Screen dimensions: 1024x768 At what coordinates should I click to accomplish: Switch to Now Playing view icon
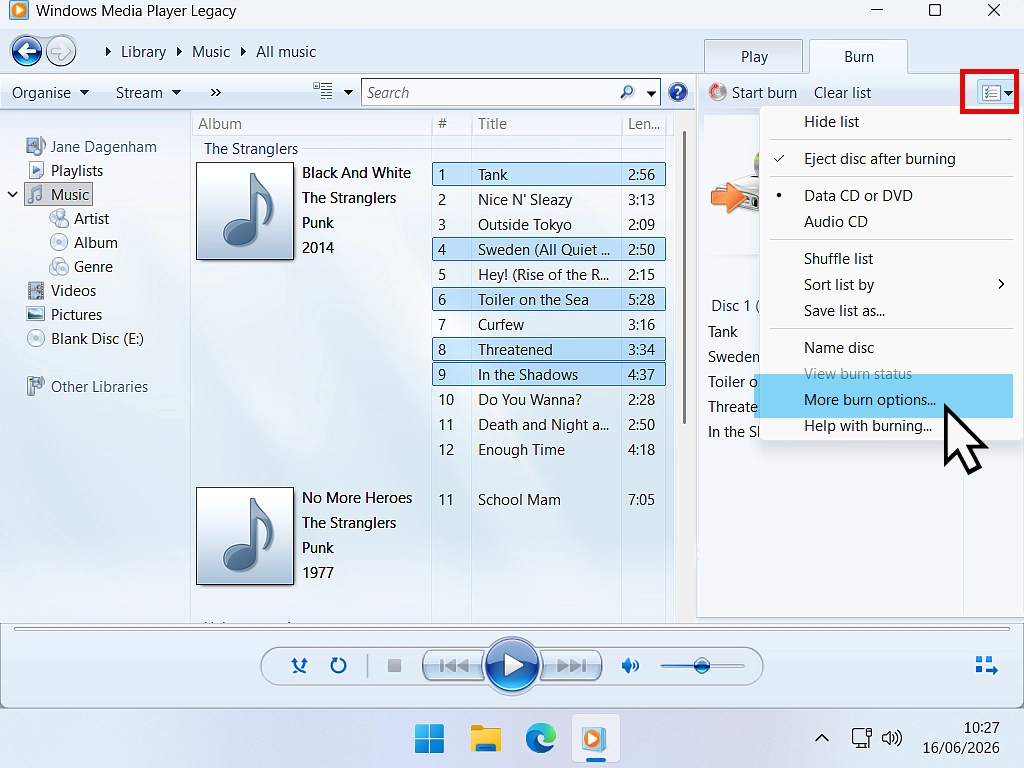point(986,665)
